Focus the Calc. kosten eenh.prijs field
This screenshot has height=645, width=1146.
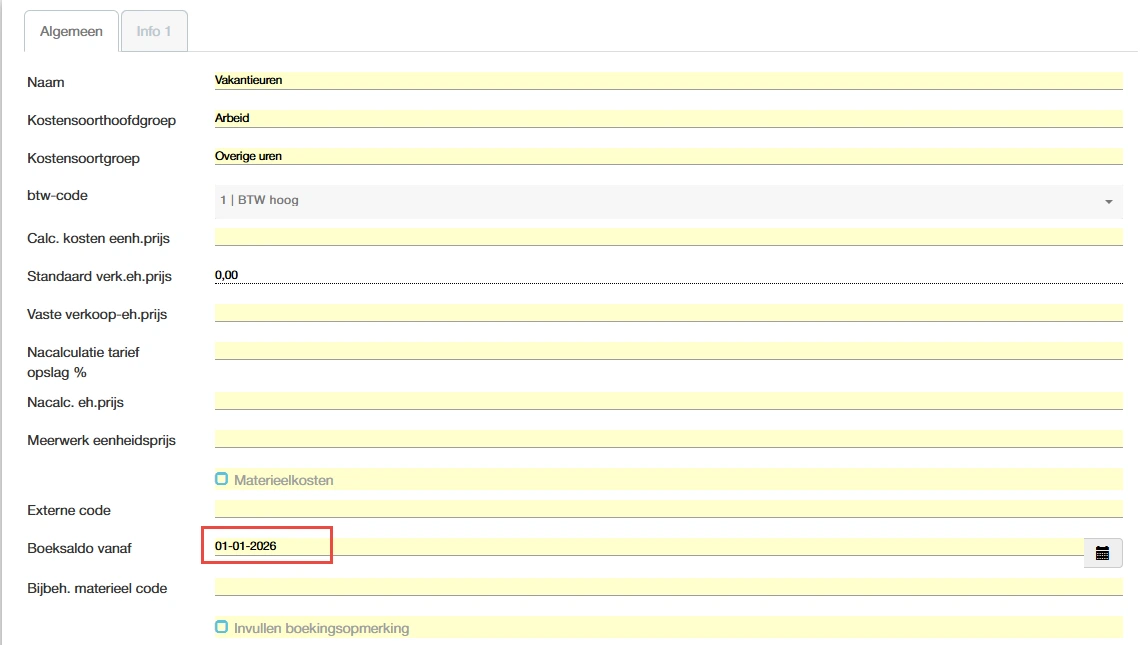tap(668, 236)
